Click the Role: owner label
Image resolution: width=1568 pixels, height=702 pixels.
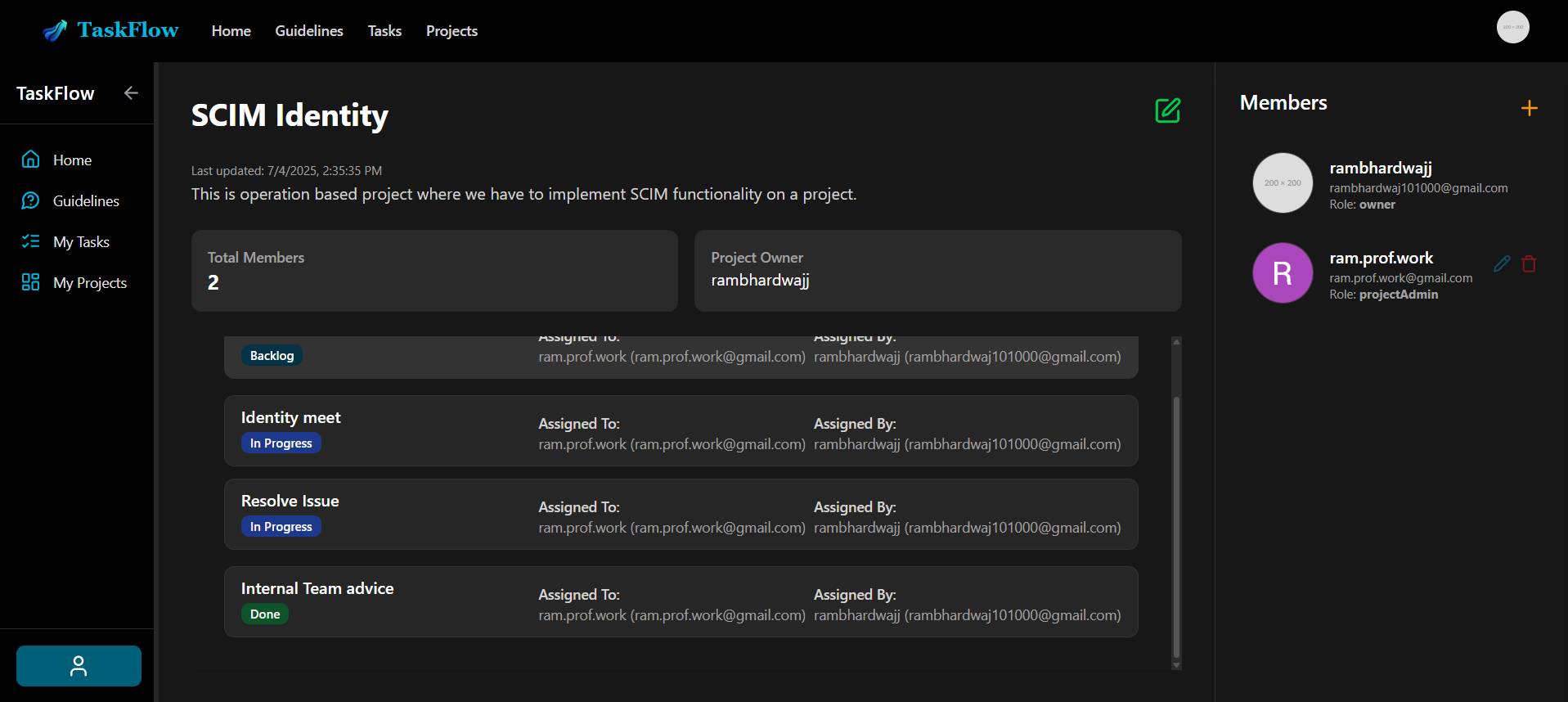click(1362, 205)
